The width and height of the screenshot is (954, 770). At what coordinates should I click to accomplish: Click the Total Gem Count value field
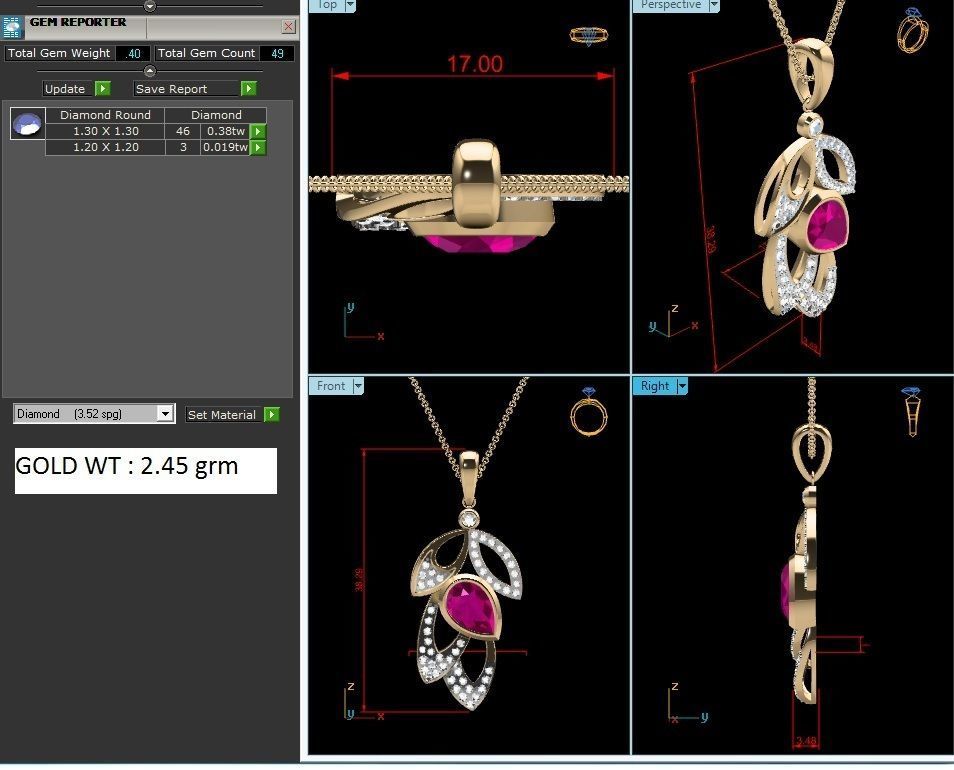(277, 54)
